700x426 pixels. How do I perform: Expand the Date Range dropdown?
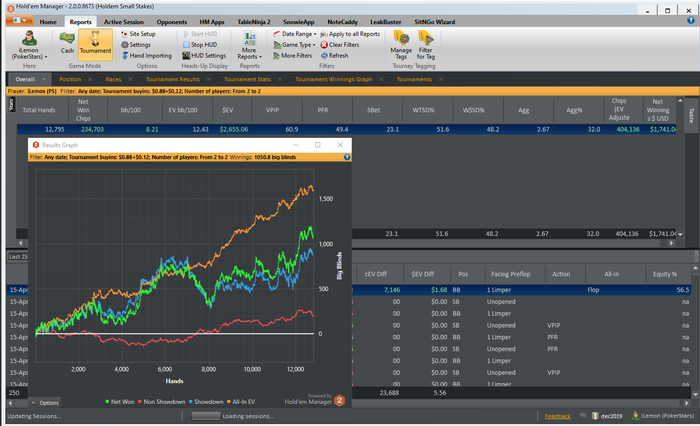[294, 33]
